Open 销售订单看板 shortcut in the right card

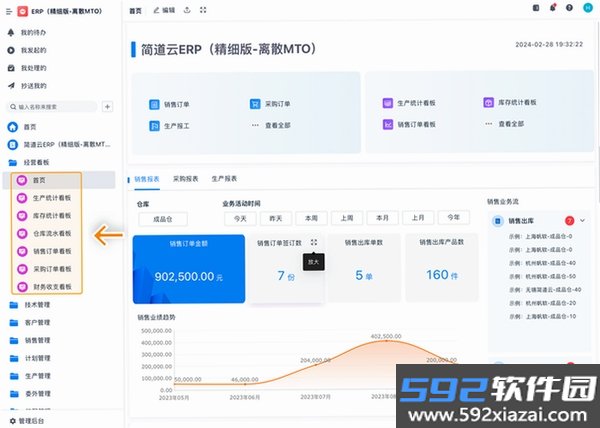click(409, 124)
